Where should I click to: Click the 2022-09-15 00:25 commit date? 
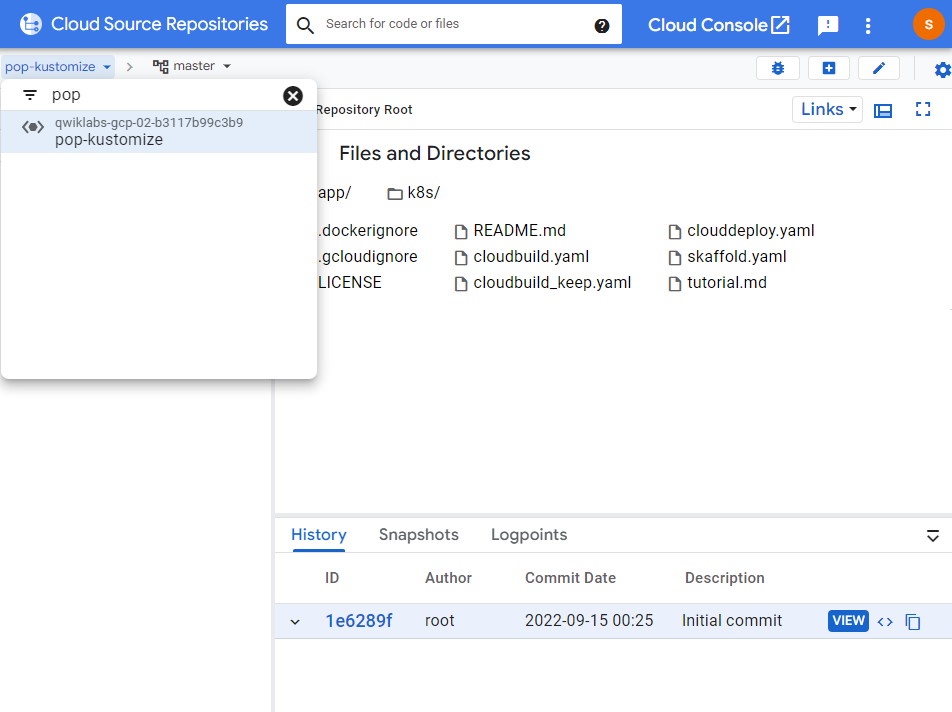(x=589, y=621)
